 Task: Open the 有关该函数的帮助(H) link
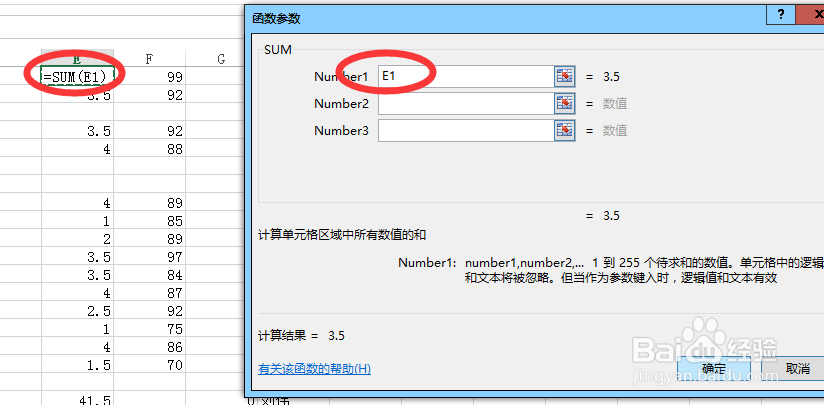click(x=314, y=369)
